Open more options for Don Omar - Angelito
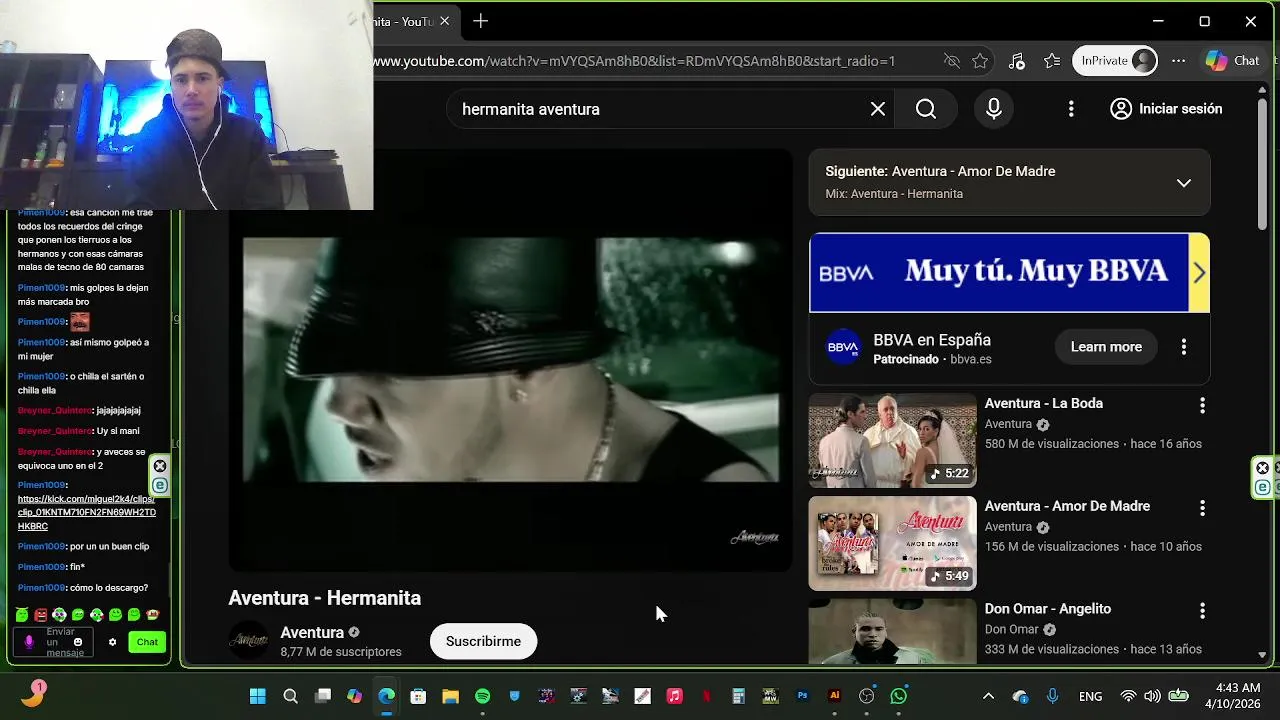The image size is (1280, 720). point(1202,610)
